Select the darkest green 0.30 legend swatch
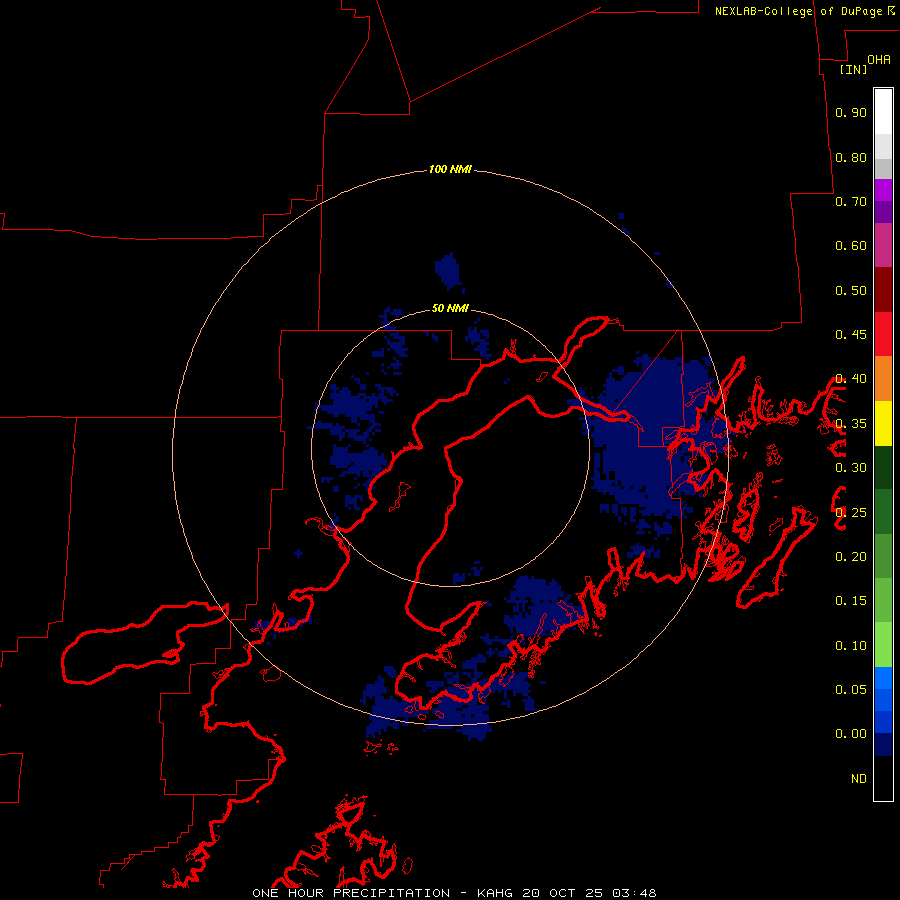This screenshot has width=900, height=900. pos(883,467)
